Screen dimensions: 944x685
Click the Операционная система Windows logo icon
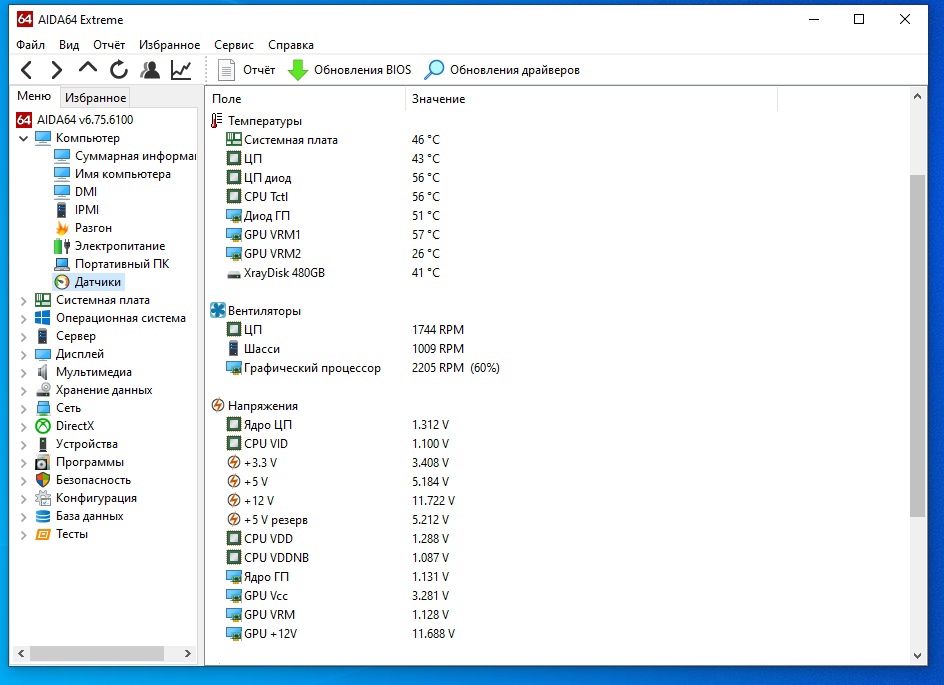point(43,318)
